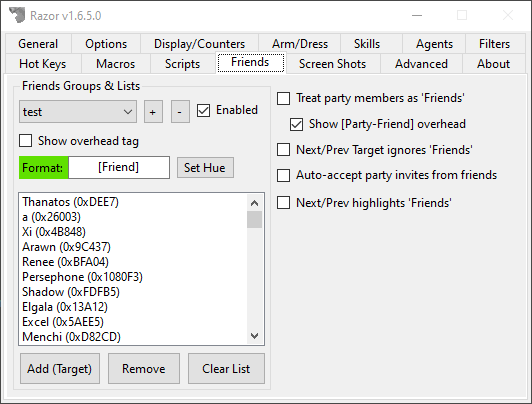The height and width of the screenshot is (404, 532).
Task: Toggle the Enabled checkbox for the group
Action: pyautogui.click(x=204, y=111)
